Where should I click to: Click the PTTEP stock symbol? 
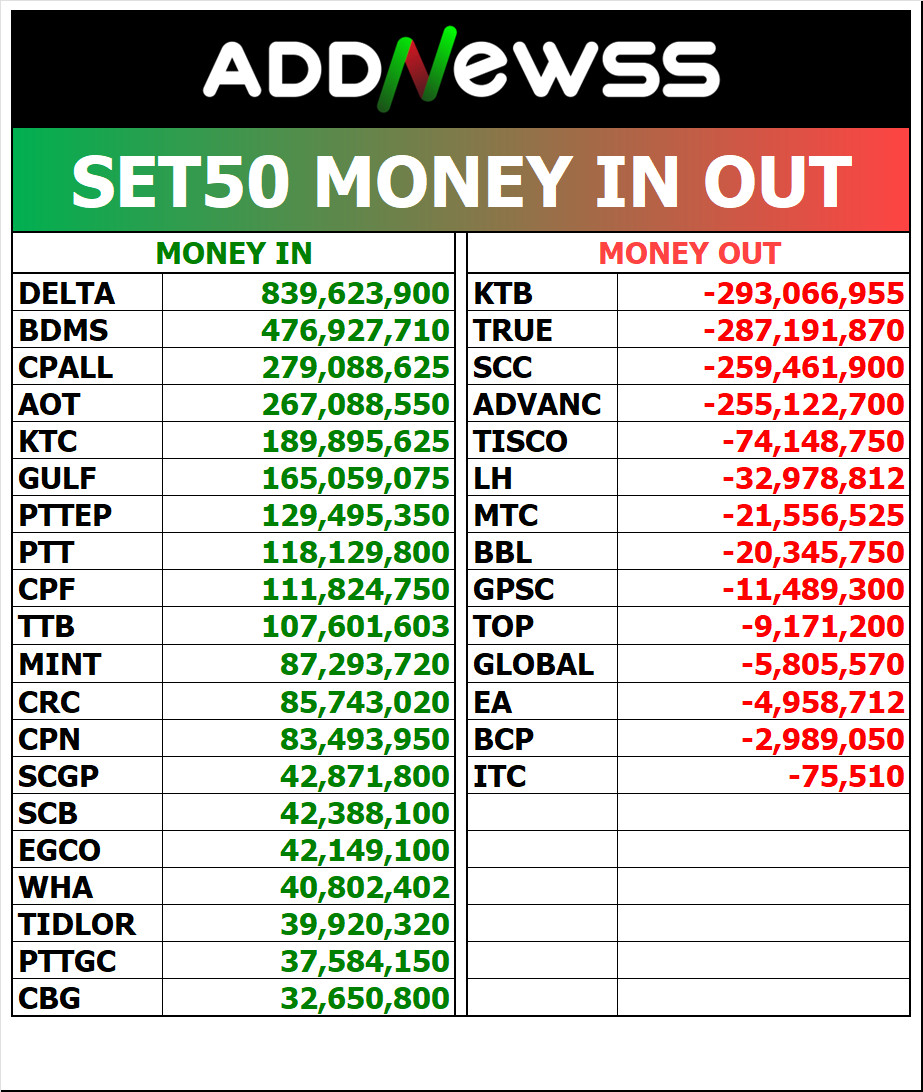[x=66, y=516]
